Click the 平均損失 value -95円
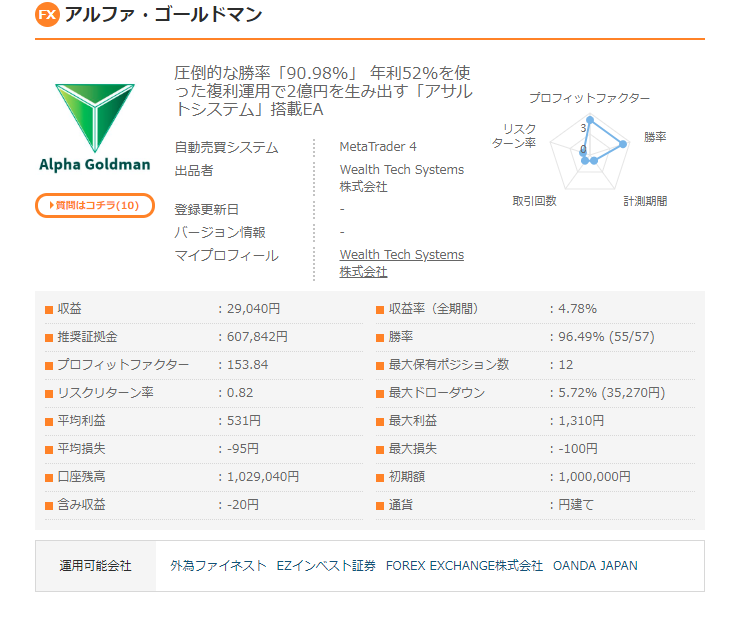729x624 pixels. tap(243, 449)
